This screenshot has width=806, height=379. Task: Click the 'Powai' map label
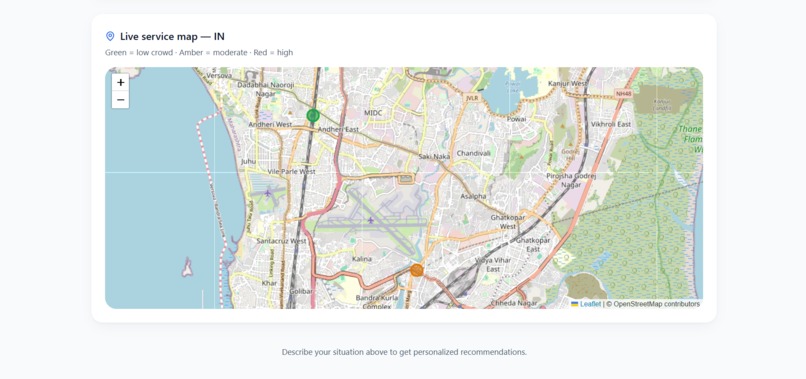(x=517, y=119)
